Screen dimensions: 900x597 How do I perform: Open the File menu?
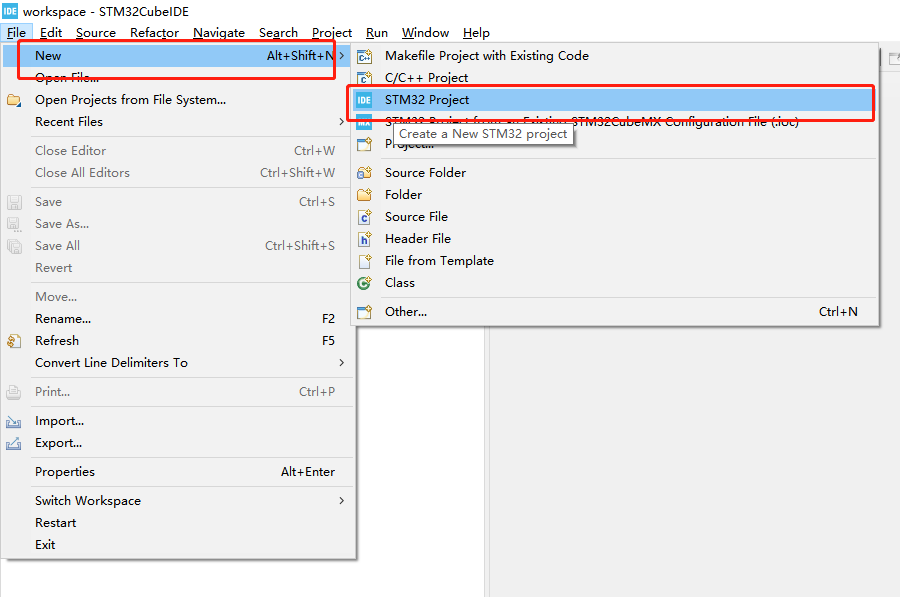[16, 33]
